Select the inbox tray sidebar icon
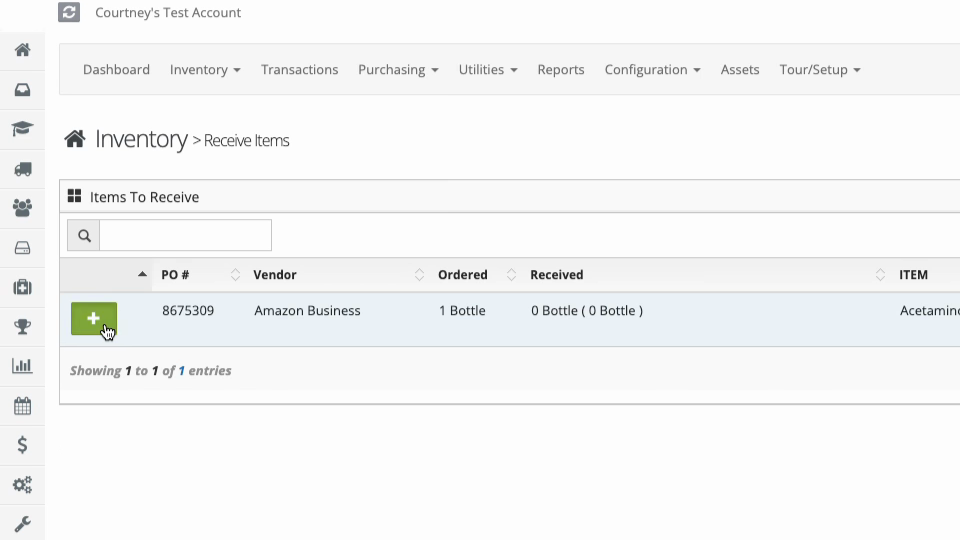 coord(23,90)
